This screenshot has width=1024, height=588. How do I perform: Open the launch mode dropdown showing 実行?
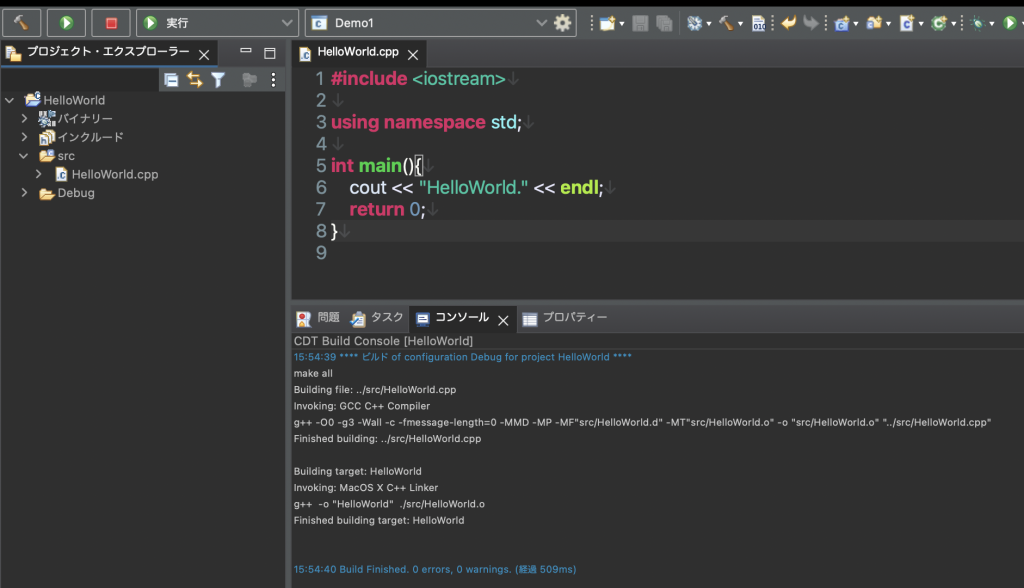tap(217, 22)
